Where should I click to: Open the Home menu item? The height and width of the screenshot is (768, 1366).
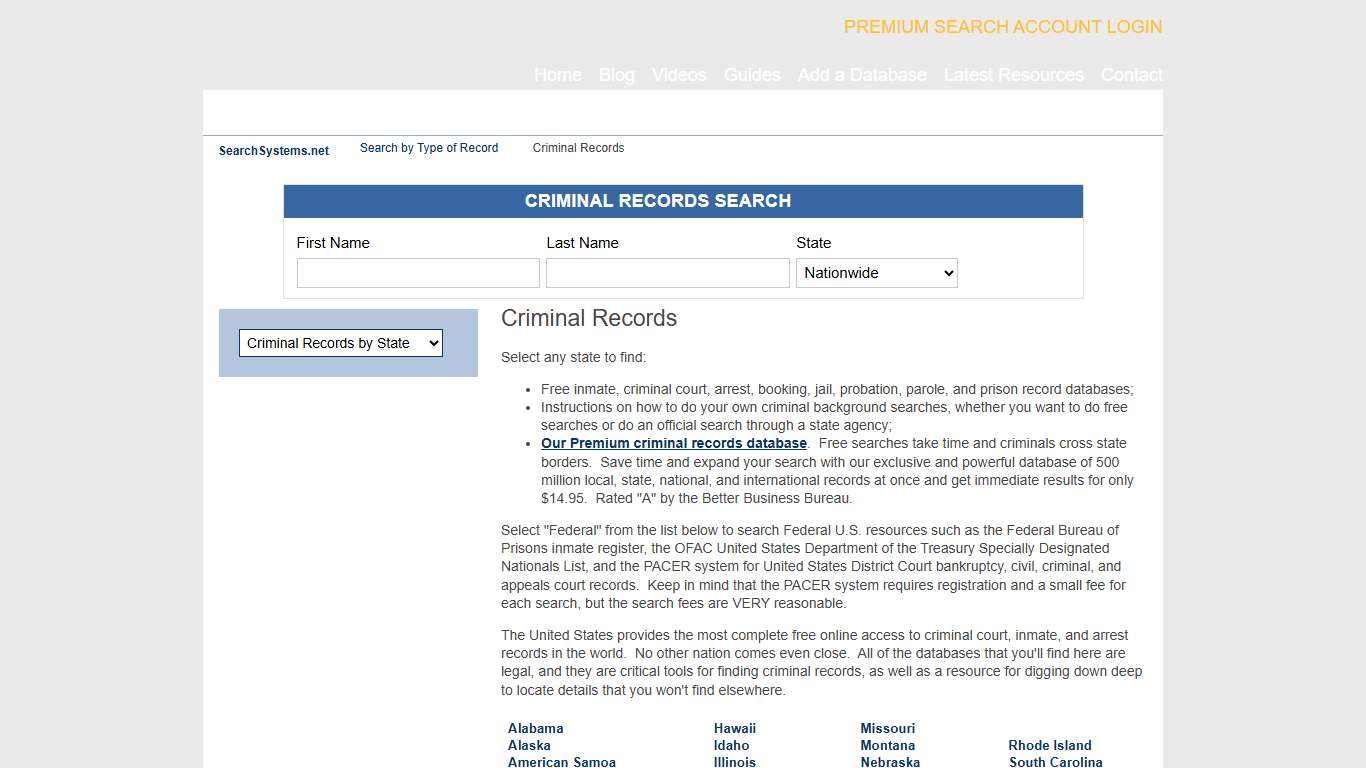[x=557, y=75]
